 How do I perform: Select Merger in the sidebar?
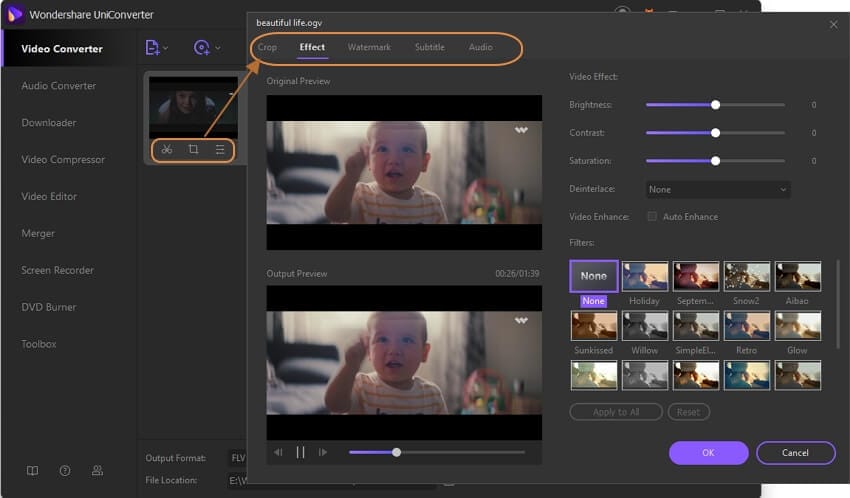pyautogui.click(x=38, y=233)
